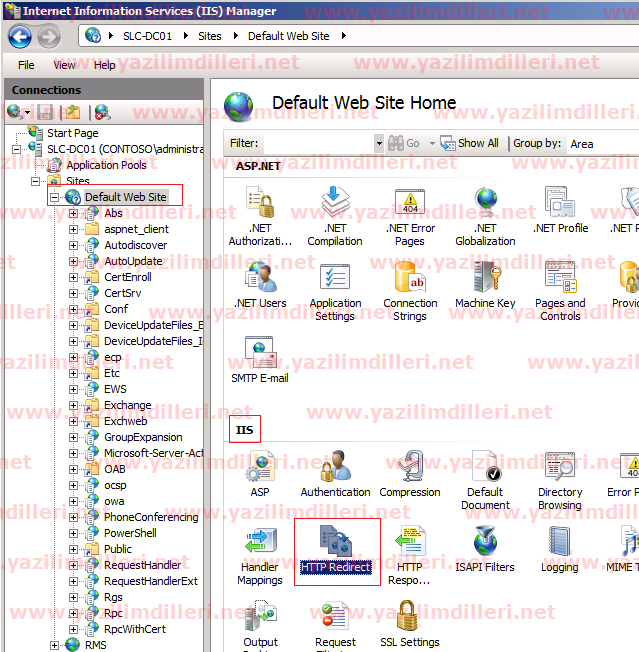Screen dimensions: 639x652
Task: Open the .NET Profile feature
Action: (560, 210)
